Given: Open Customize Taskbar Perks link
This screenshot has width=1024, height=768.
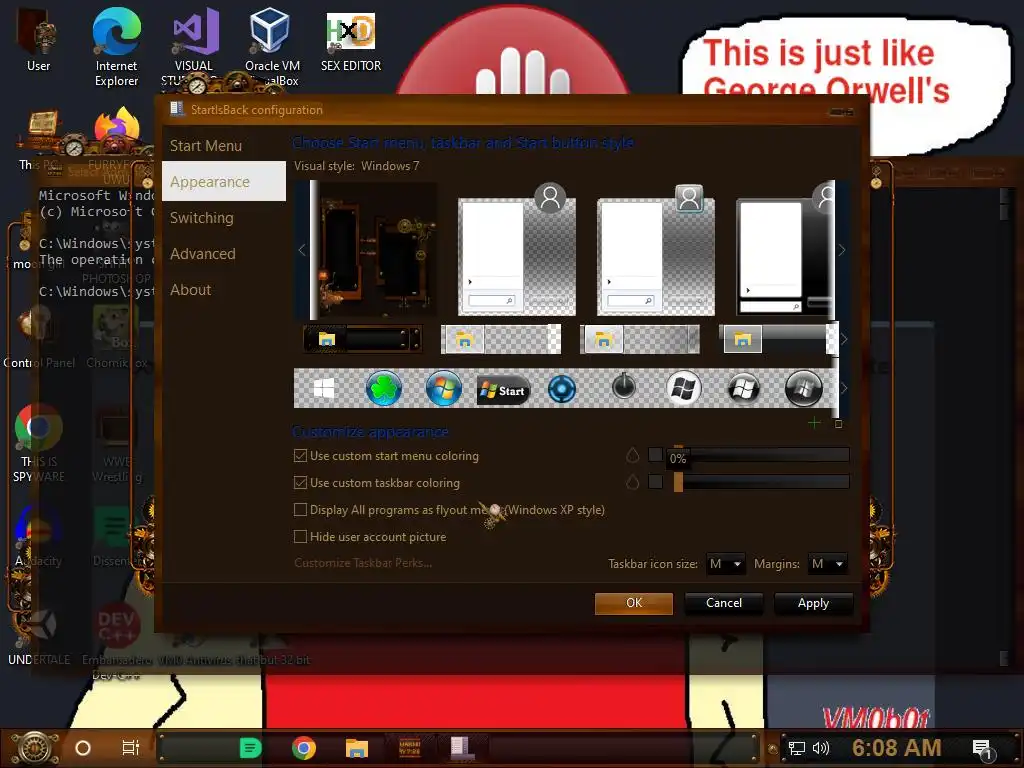Looking at the screenshot, I should pyautogui.click(x=363, y=563).
